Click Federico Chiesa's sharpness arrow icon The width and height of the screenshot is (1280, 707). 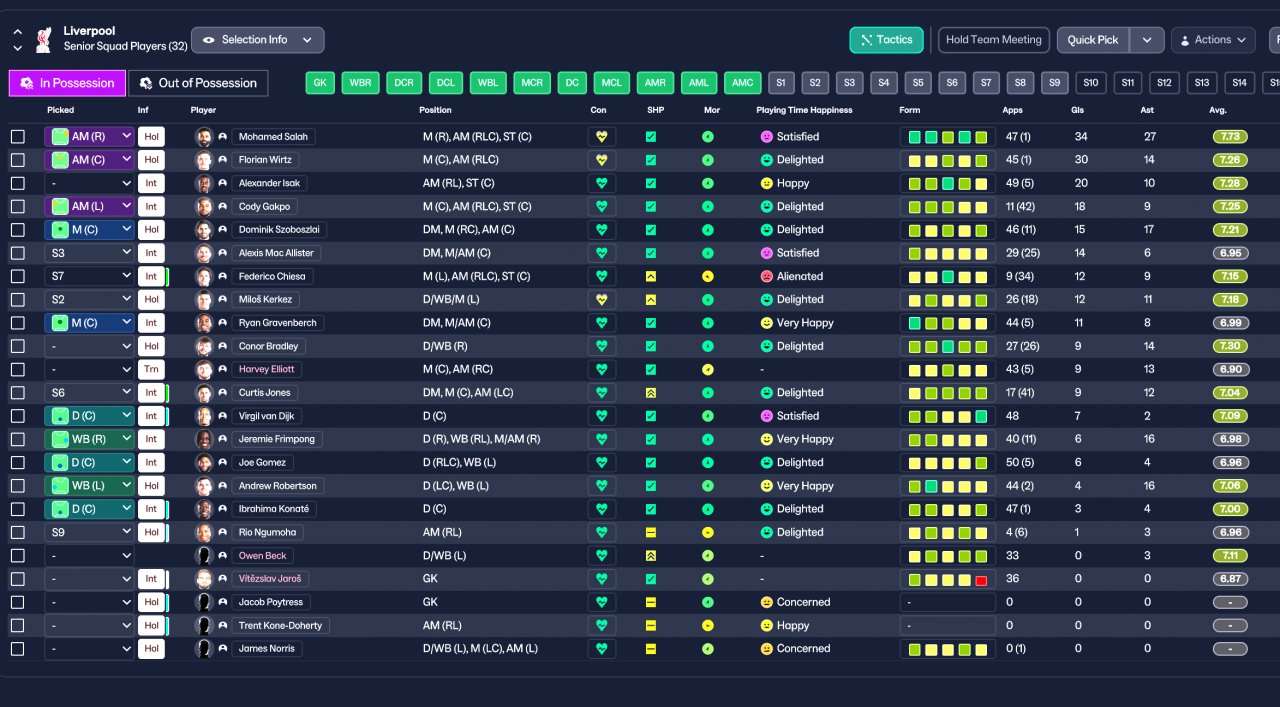[651, 276]
